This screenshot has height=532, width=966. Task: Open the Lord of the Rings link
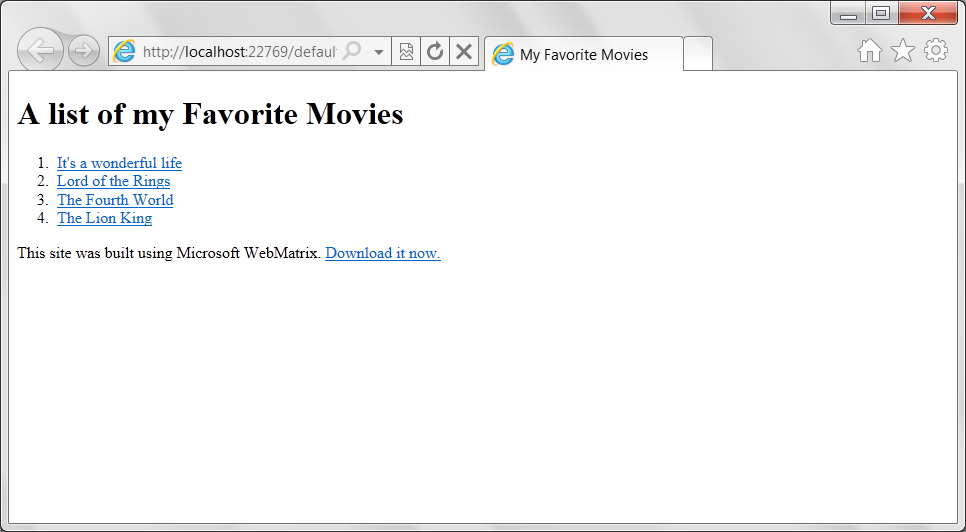pyautogui.click(x=113, y=181)
